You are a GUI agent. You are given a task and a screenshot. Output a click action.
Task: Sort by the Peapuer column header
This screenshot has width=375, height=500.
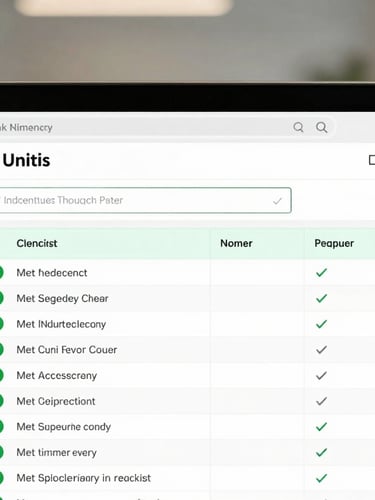click(334, 243)
